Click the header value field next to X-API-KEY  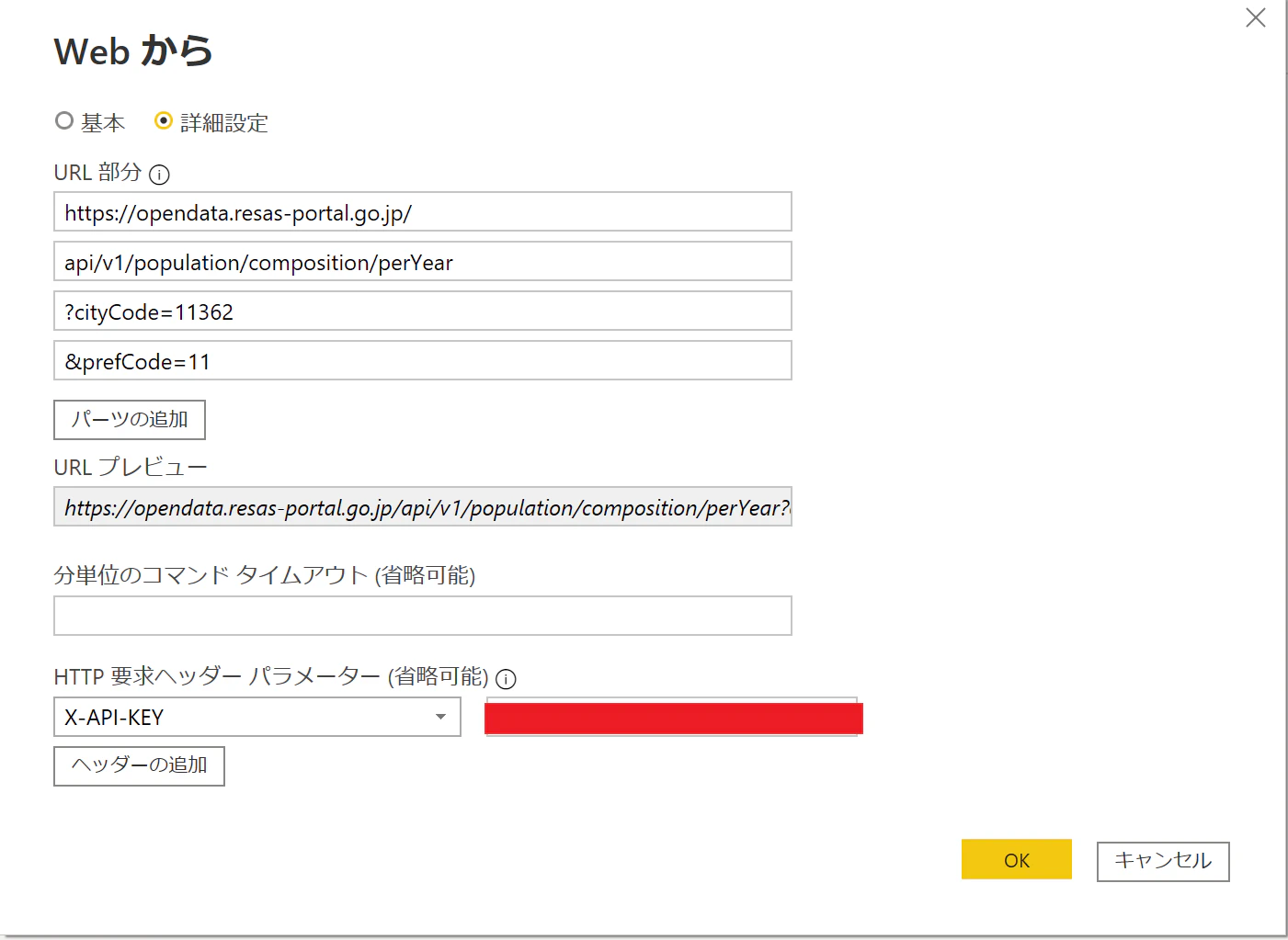point(672,717)
